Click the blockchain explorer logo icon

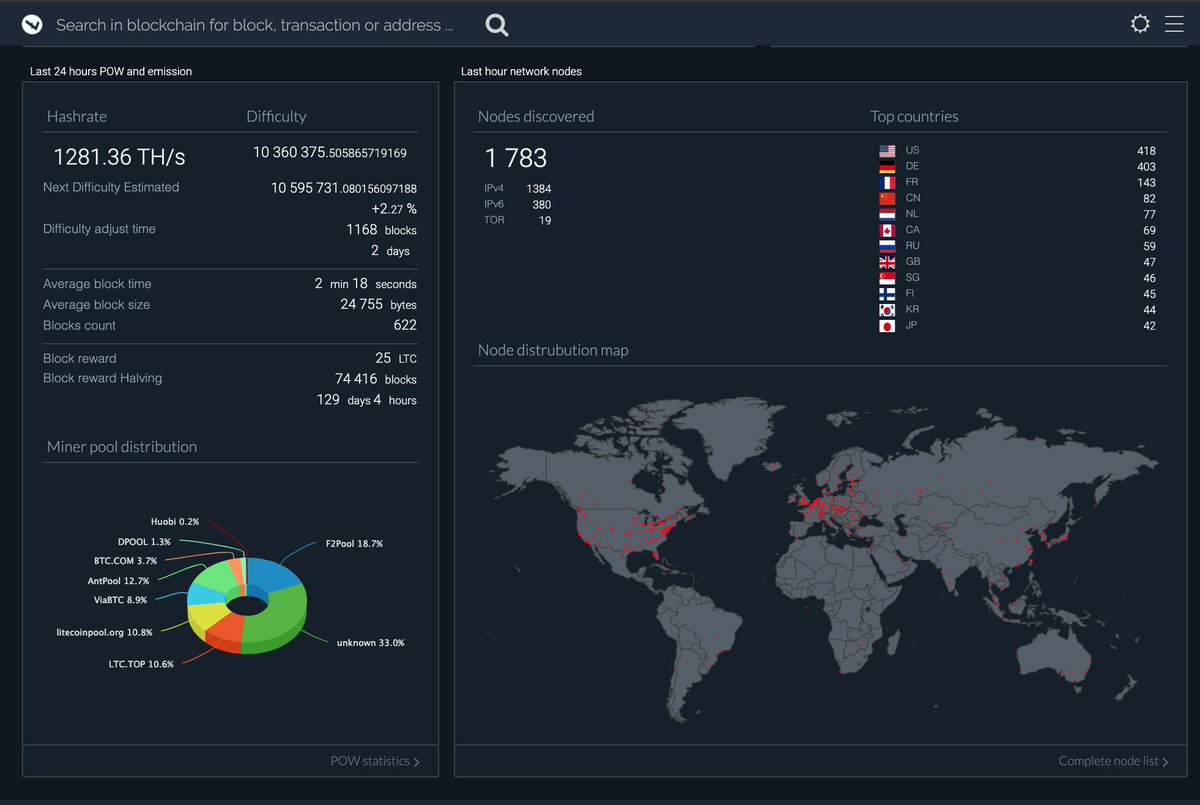tap(32, 24)
